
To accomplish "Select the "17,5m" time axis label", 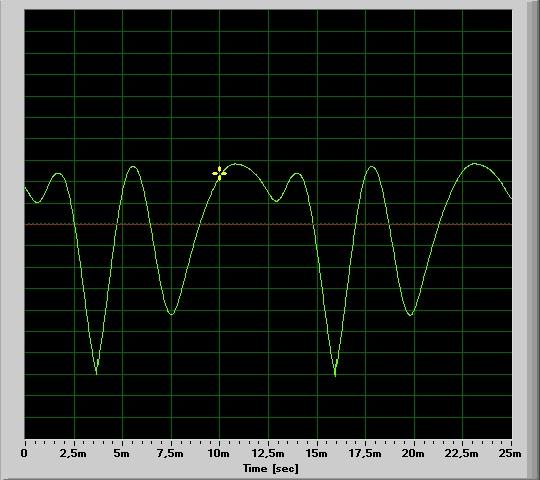I will point(365,453).
